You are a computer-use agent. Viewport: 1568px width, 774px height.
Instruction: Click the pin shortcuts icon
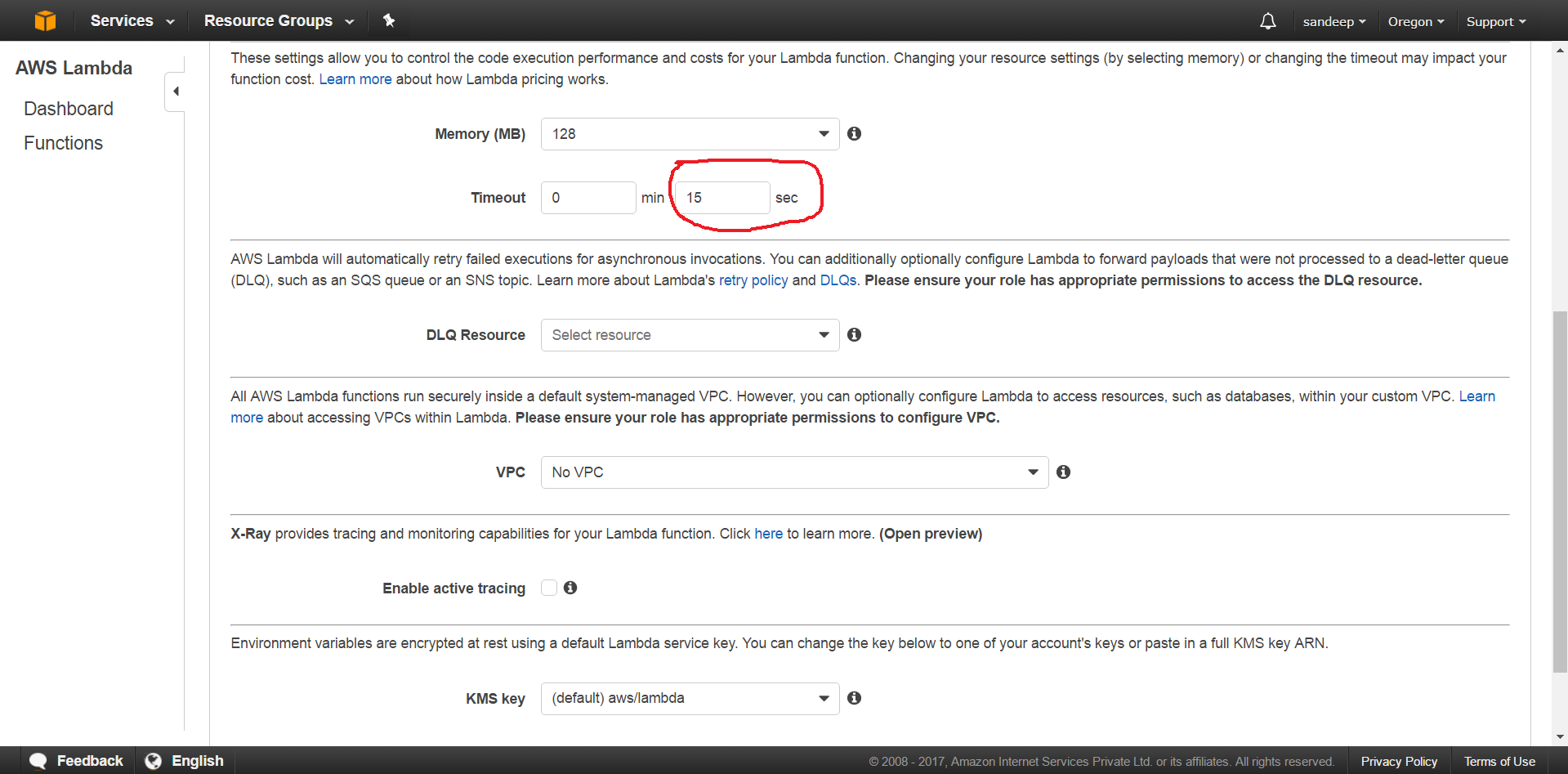(x=389, y=20)
